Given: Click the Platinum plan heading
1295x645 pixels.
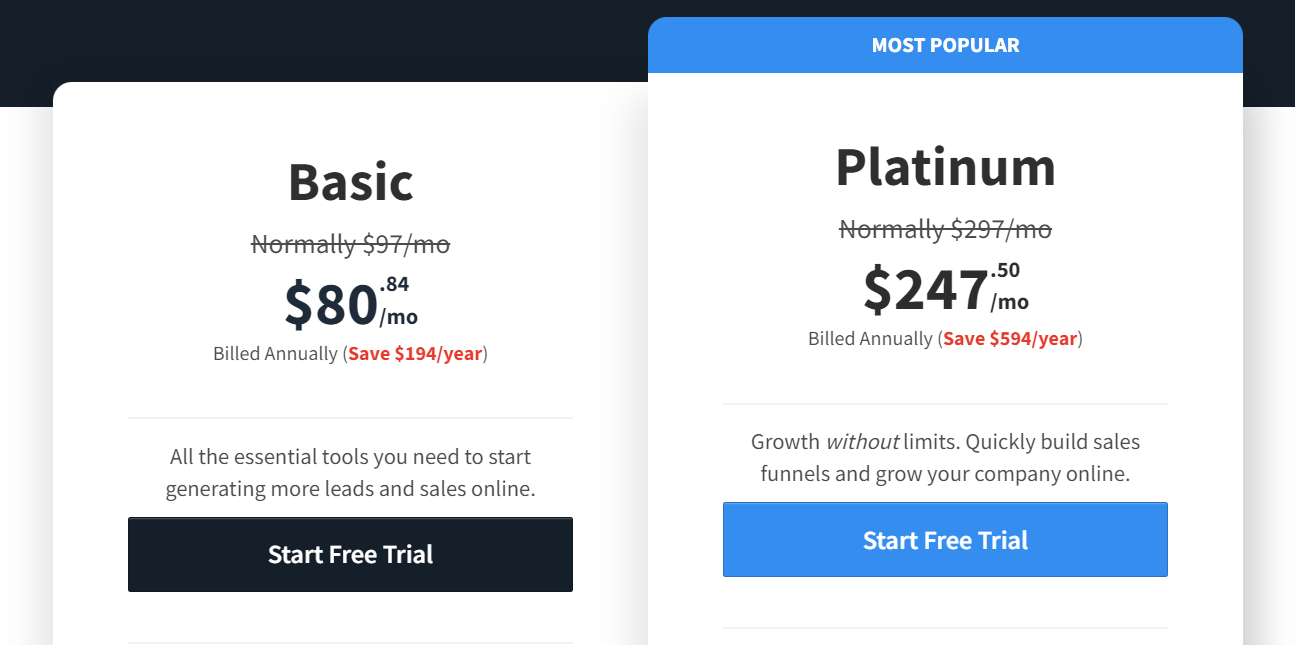Looking at the screenshot, I should (x=945, y=166).
